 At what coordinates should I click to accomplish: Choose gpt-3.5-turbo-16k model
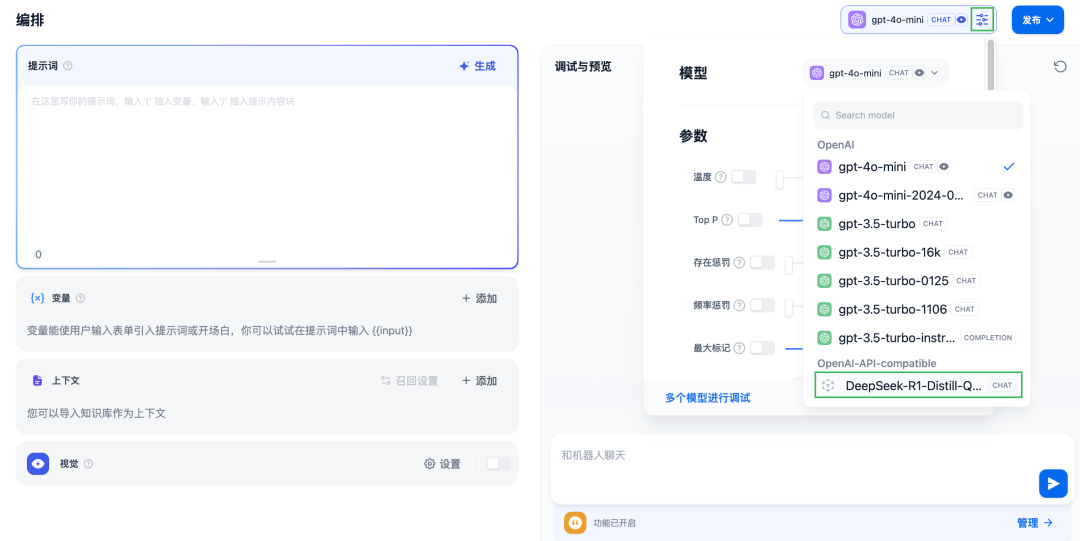pyautogui.click(x=916, y=252)
